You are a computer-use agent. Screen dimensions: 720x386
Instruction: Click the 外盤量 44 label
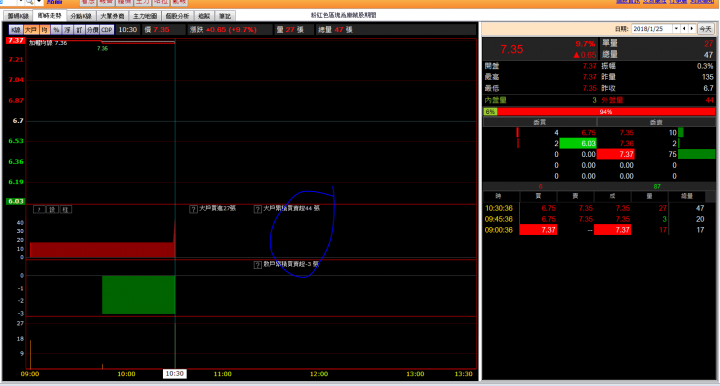(657, 100)
